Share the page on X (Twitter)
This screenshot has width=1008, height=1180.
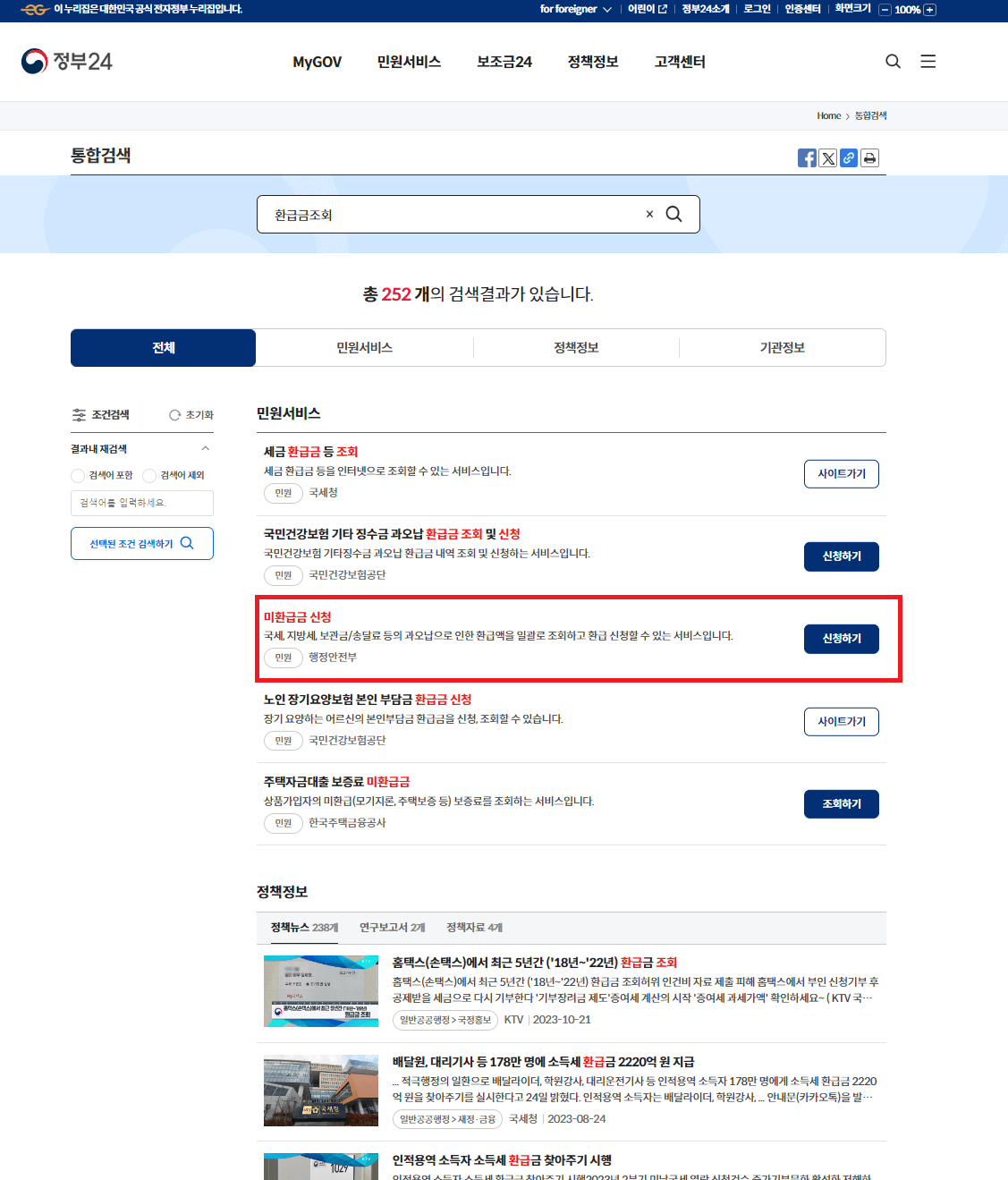(x=827, y=157)
